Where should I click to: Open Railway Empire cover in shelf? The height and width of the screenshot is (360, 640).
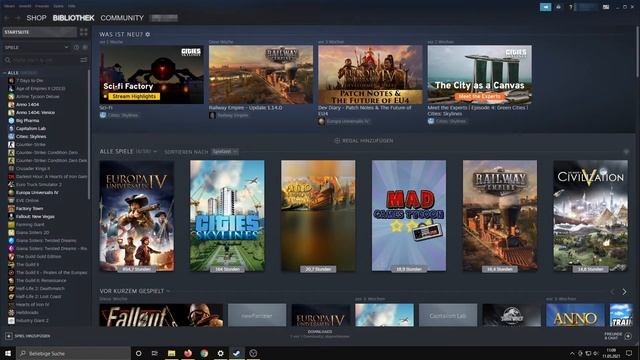coord(500,216)
